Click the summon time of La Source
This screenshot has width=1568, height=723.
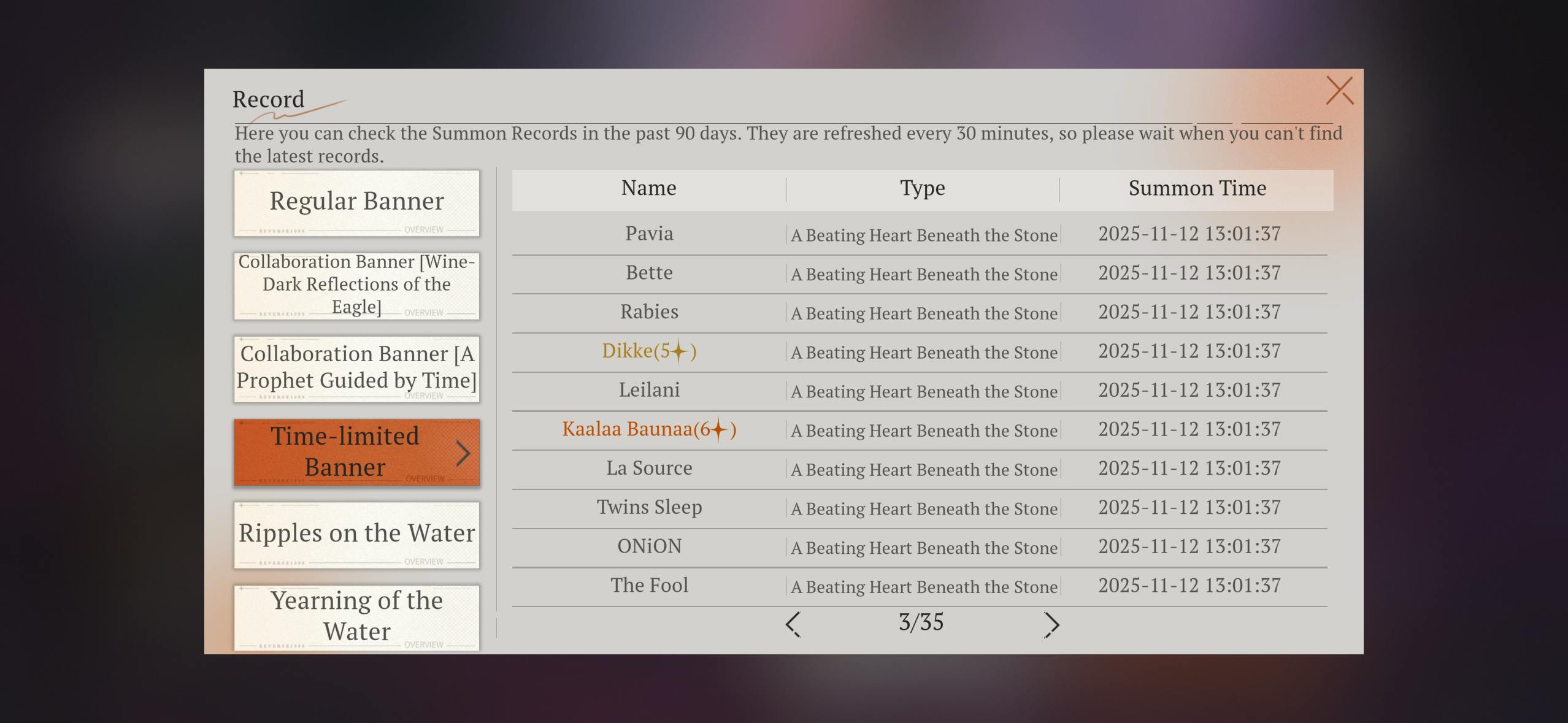[1189, 469]
